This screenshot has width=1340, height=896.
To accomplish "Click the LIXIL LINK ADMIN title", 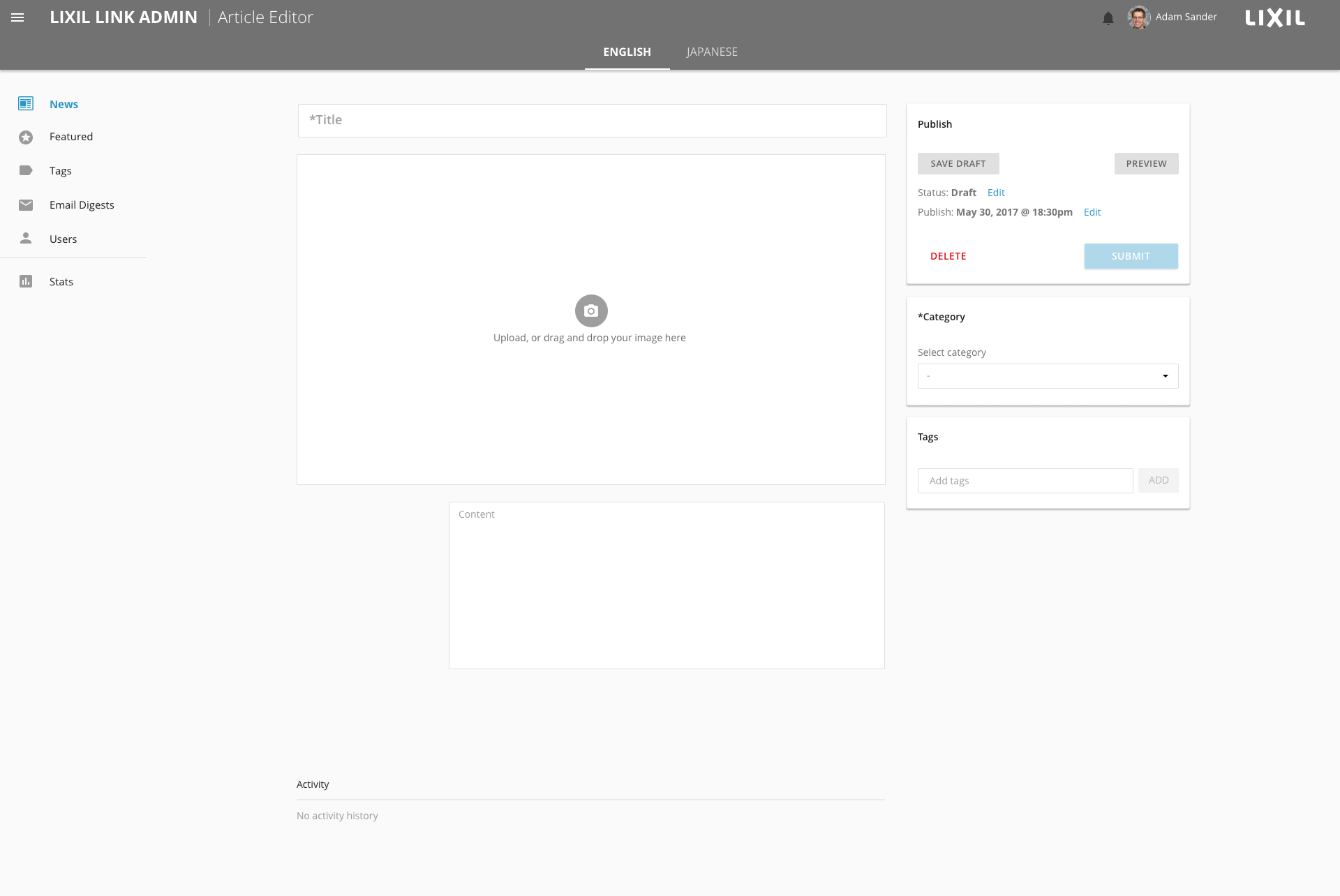I will (124, 17).
